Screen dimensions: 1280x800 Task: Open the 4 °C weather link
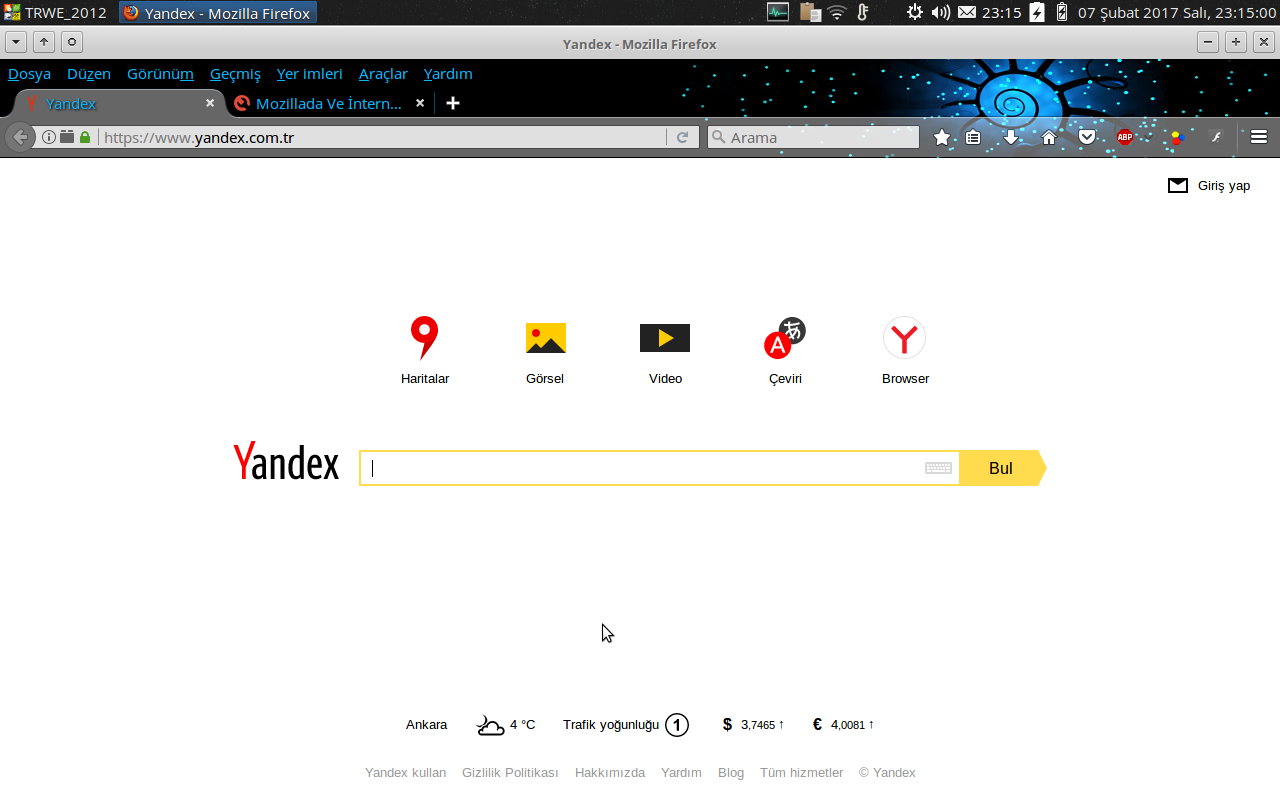pyautogui.click(x=506, y=725)
